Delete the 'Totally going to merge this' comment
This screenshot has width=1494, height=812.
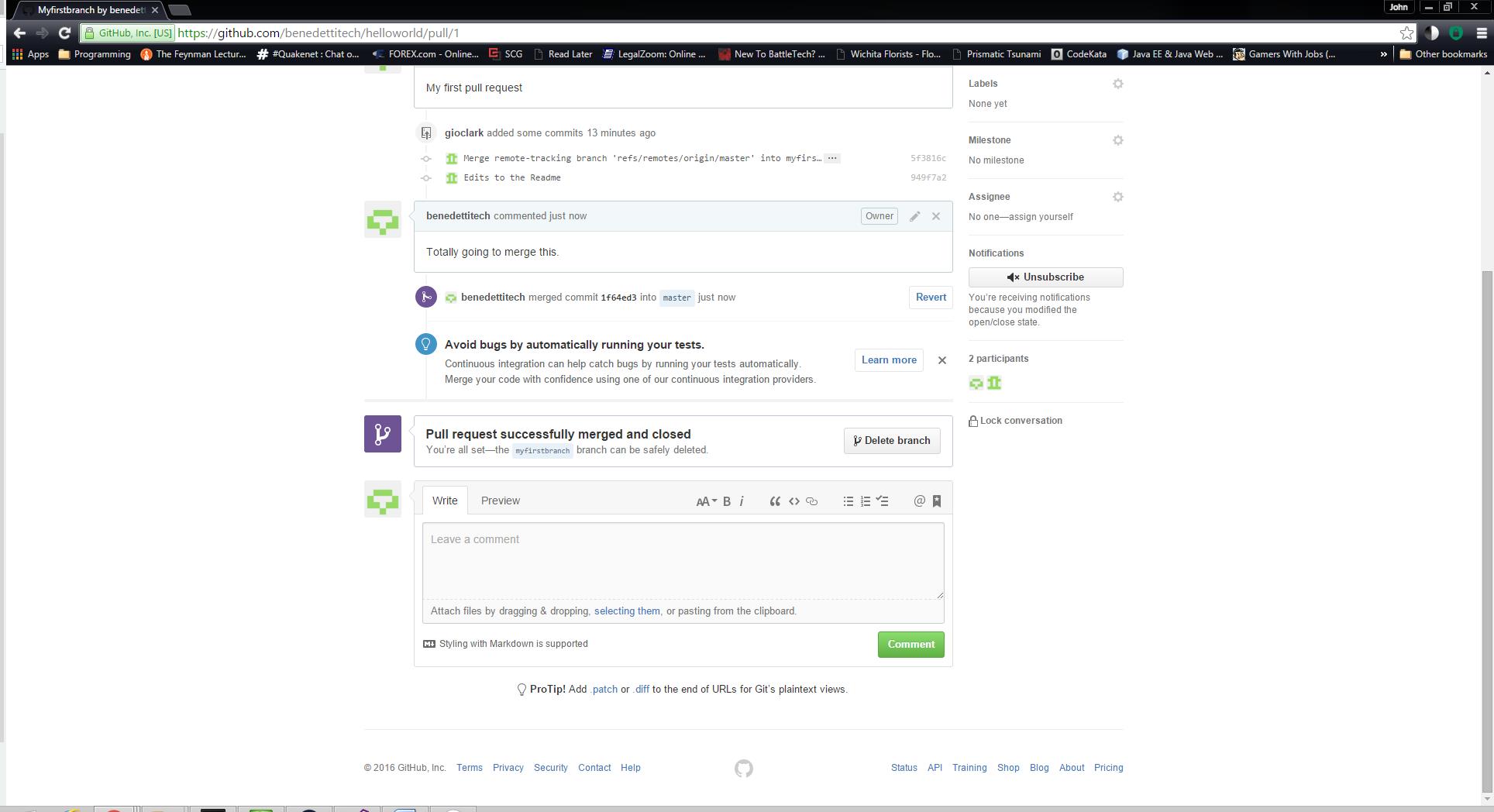(936, 216)
